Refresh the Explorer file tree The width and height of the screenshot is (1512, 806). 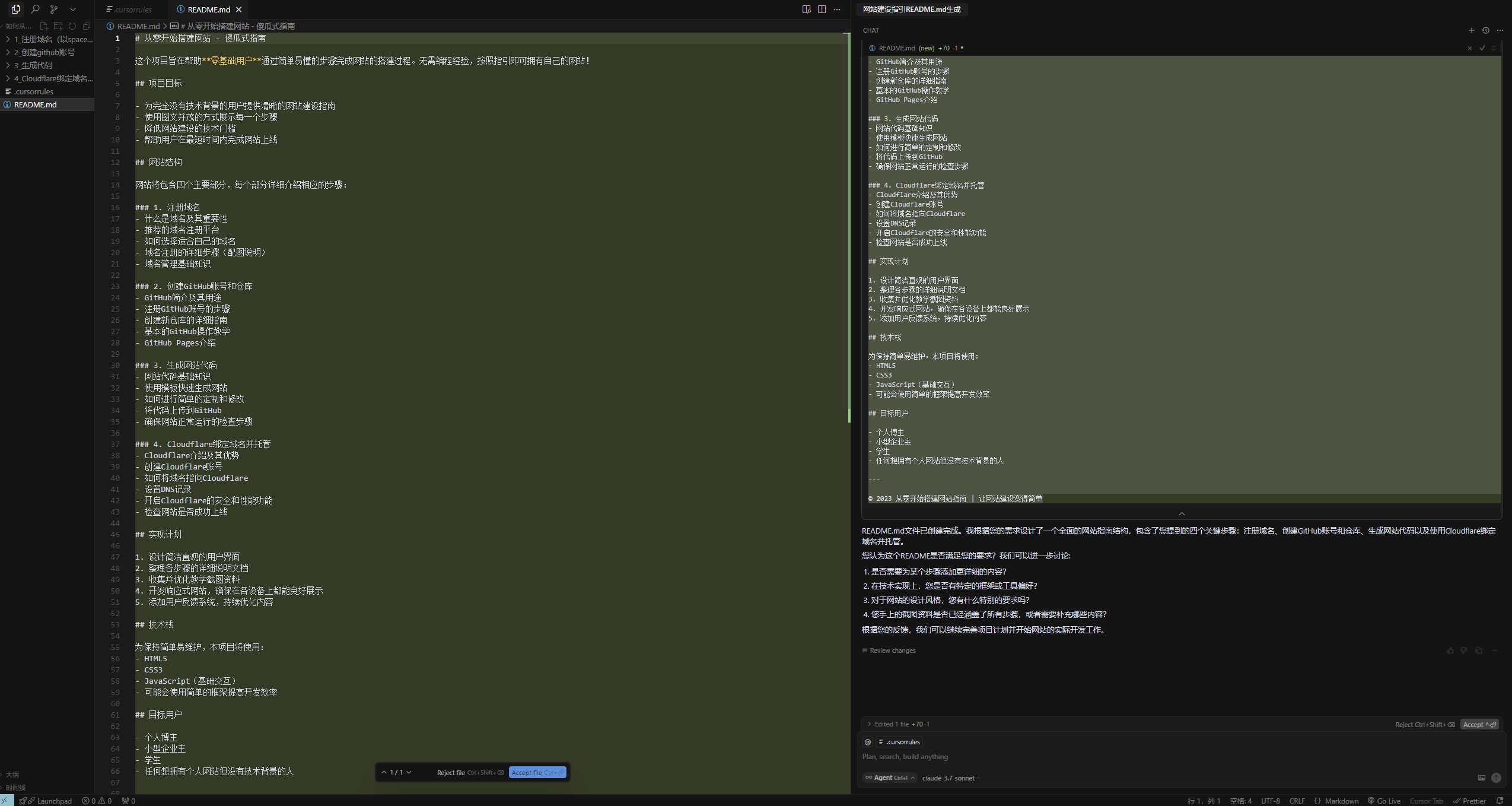tap(72, 26)
